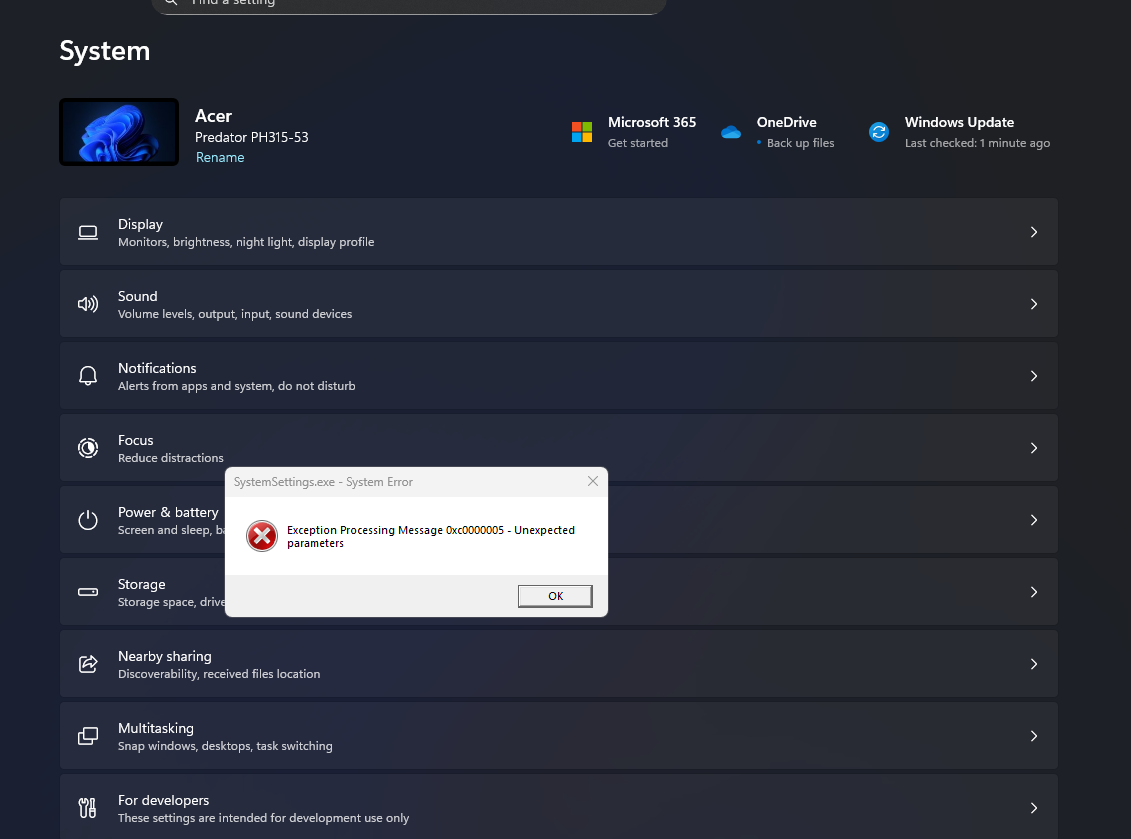The image size is (1131, 839).
Task: Click the red error icon in the dialog
Action: [x=262, y=536]
